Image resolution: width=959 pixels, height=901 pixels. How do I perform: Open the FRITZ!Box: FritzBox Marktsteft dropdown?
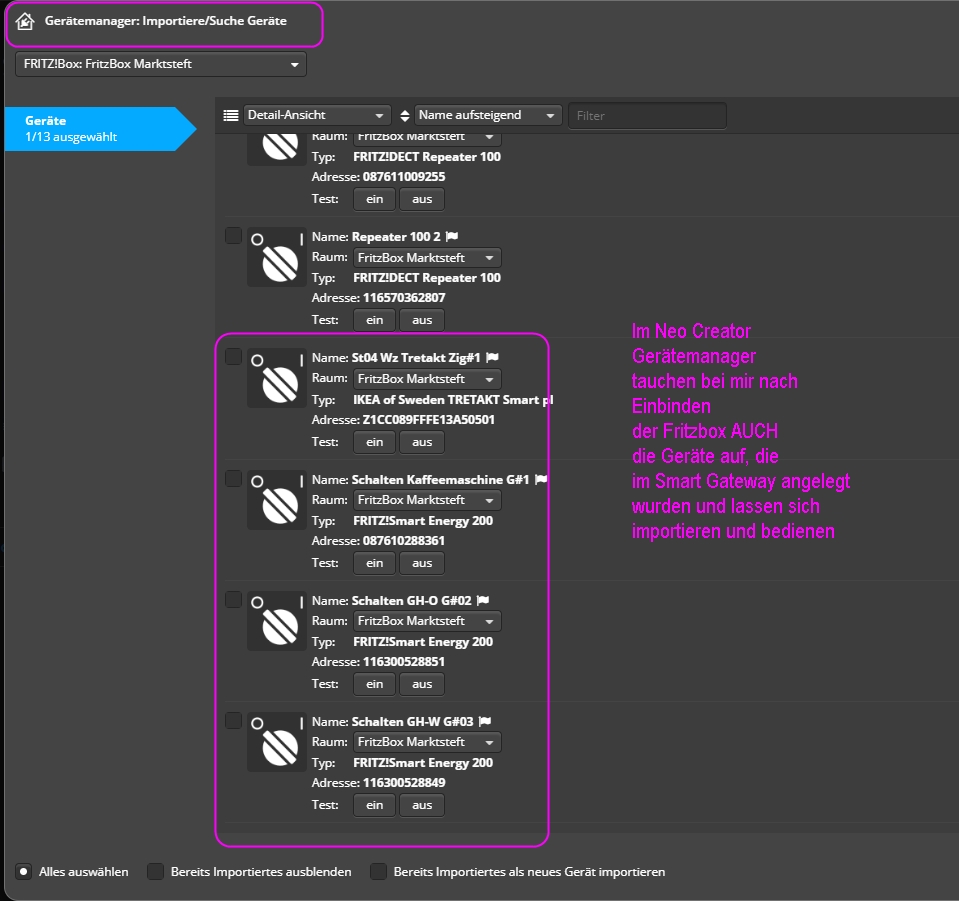pyautogui.click(x=161, y=64)
